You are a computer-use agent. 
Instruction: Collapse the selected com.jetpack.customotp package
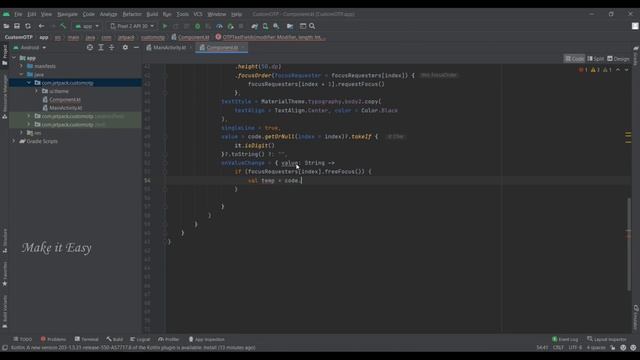click(29, 83)
